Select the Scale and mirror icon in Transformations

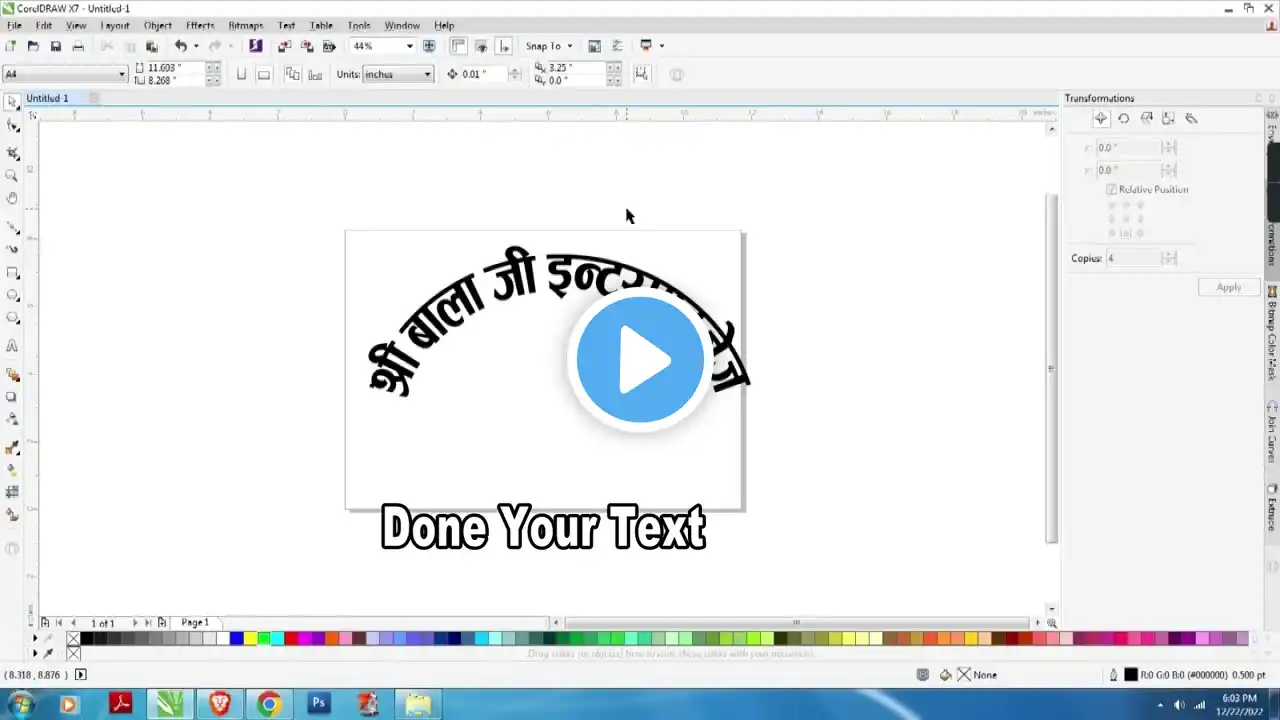tap(1146, 118)
